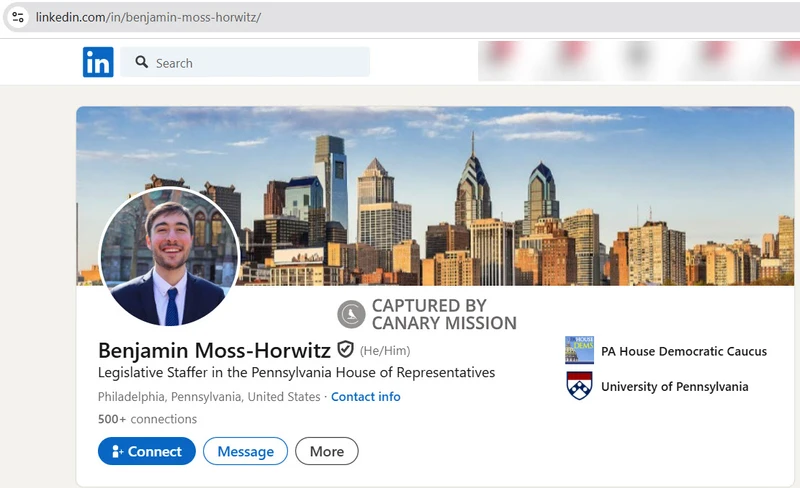The width and height of the screenshot is (800, 488).
Task: Click the magnifying glass search icon
Action: coord(141,62)
